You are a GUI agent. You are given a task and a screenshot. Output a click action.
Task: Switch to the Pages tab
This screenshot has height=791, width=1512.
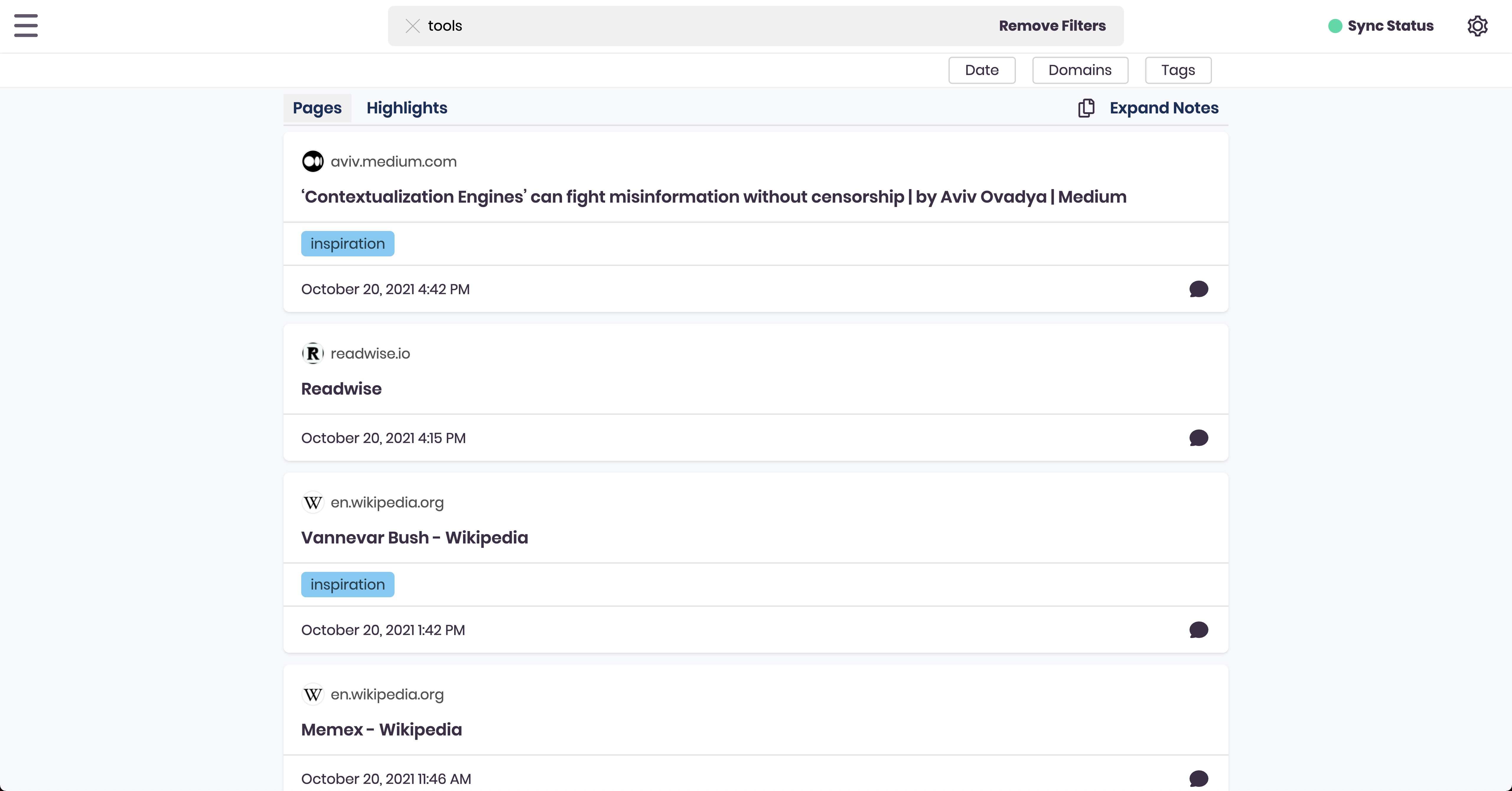pyautogui.click(x=317, y=108)
